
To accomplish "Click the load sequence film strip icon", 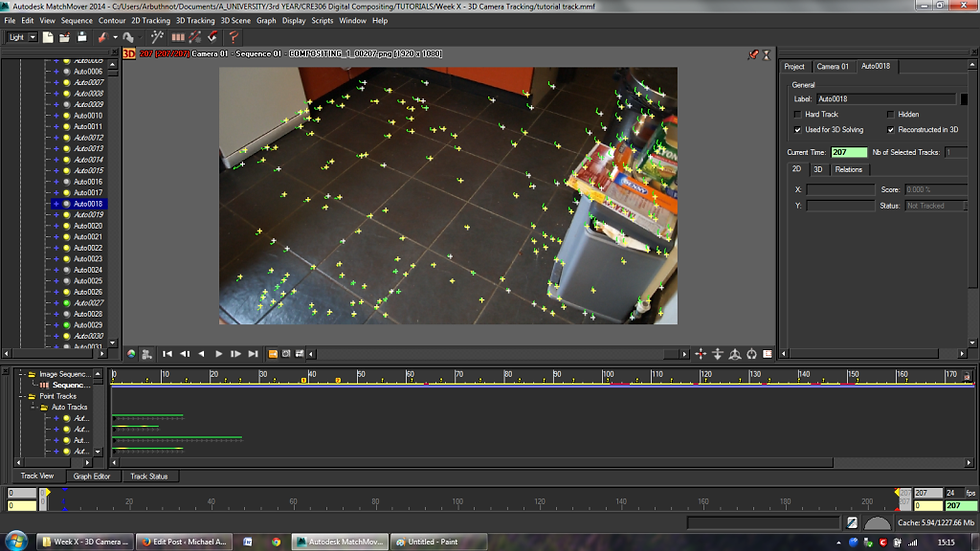I will [178, 37].
